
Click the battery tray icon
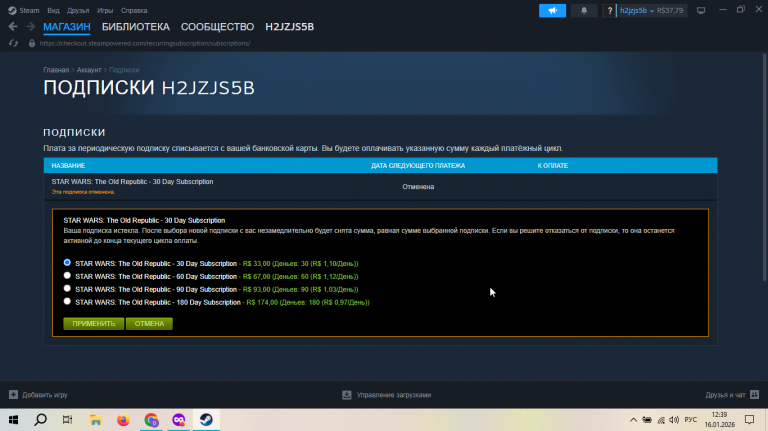tap(647, 420)
